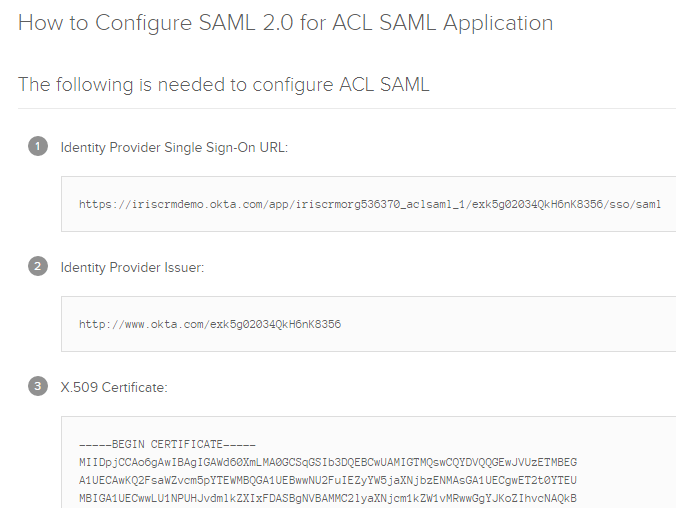
Task: Click the step 2 number badge
Action: point(38,266)
